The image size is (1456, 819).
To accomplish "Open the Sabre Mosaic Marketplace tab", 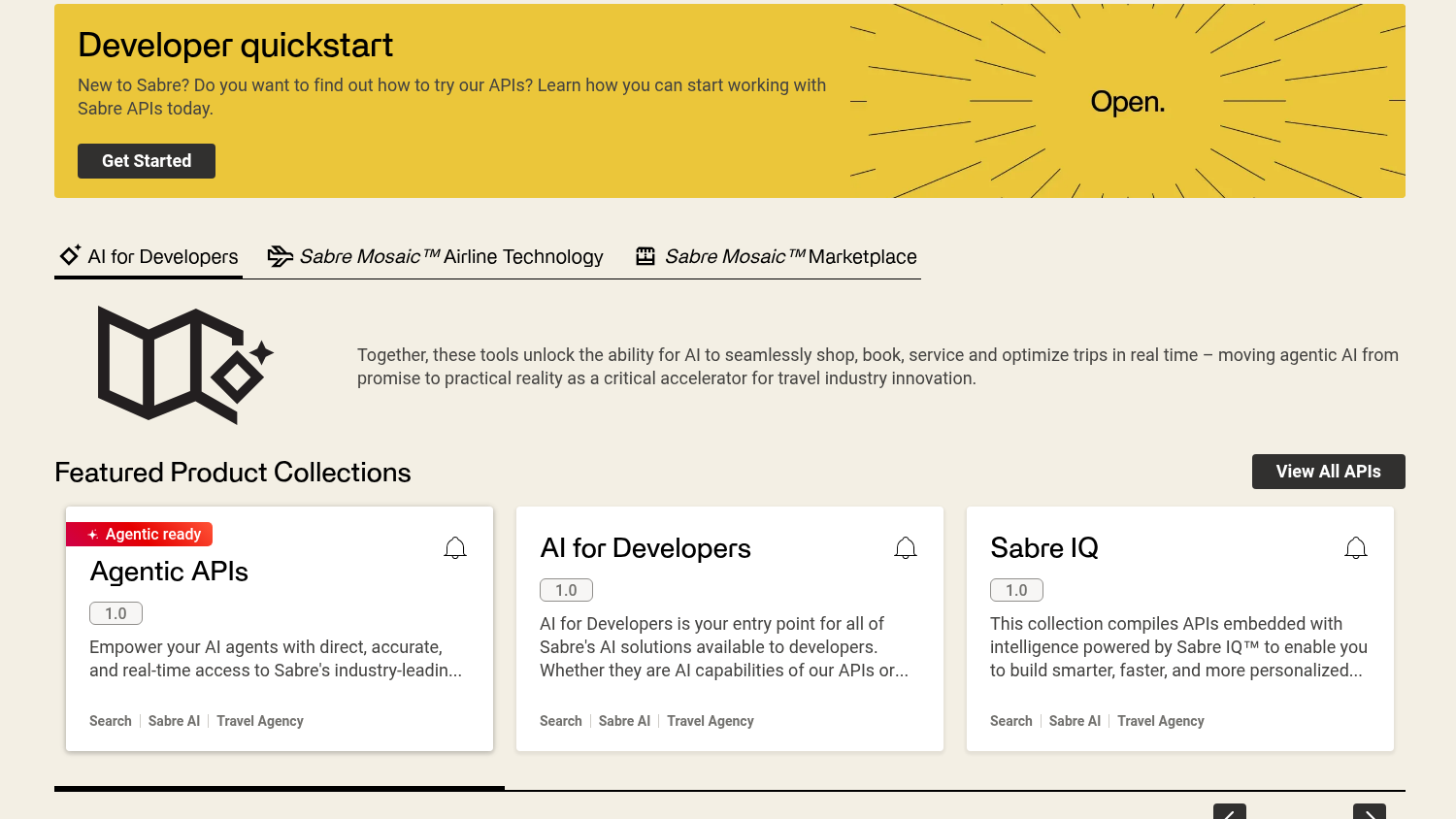I will tap(777, 256).
